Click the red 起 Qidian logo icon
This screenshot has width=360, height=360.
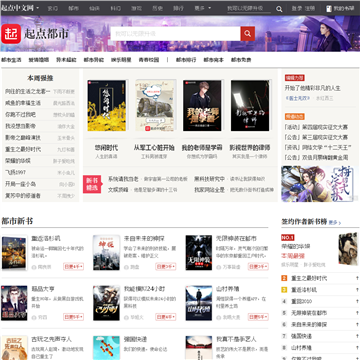(x=11, y=34)
